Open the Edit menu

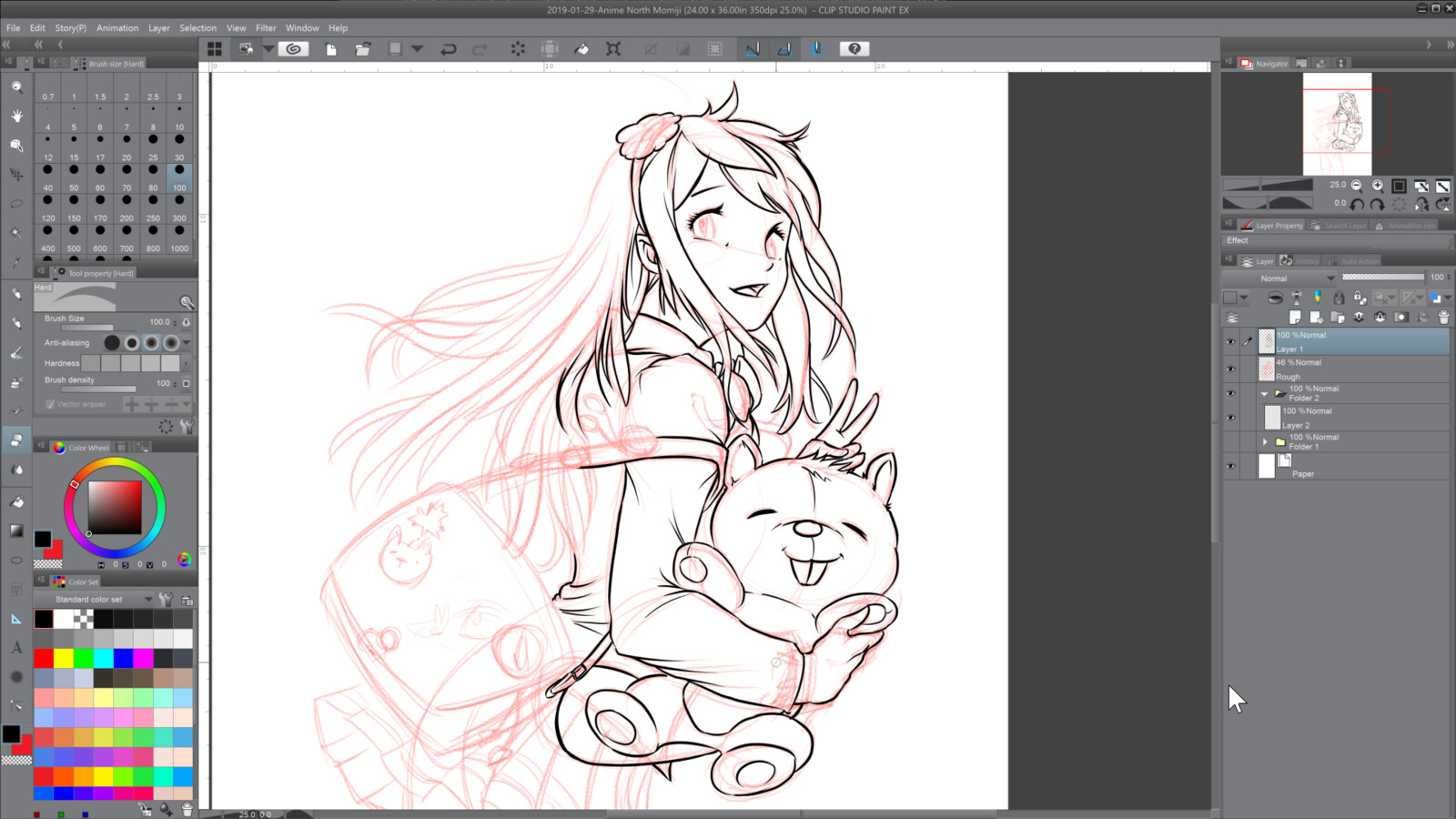(x=37, y=27)
